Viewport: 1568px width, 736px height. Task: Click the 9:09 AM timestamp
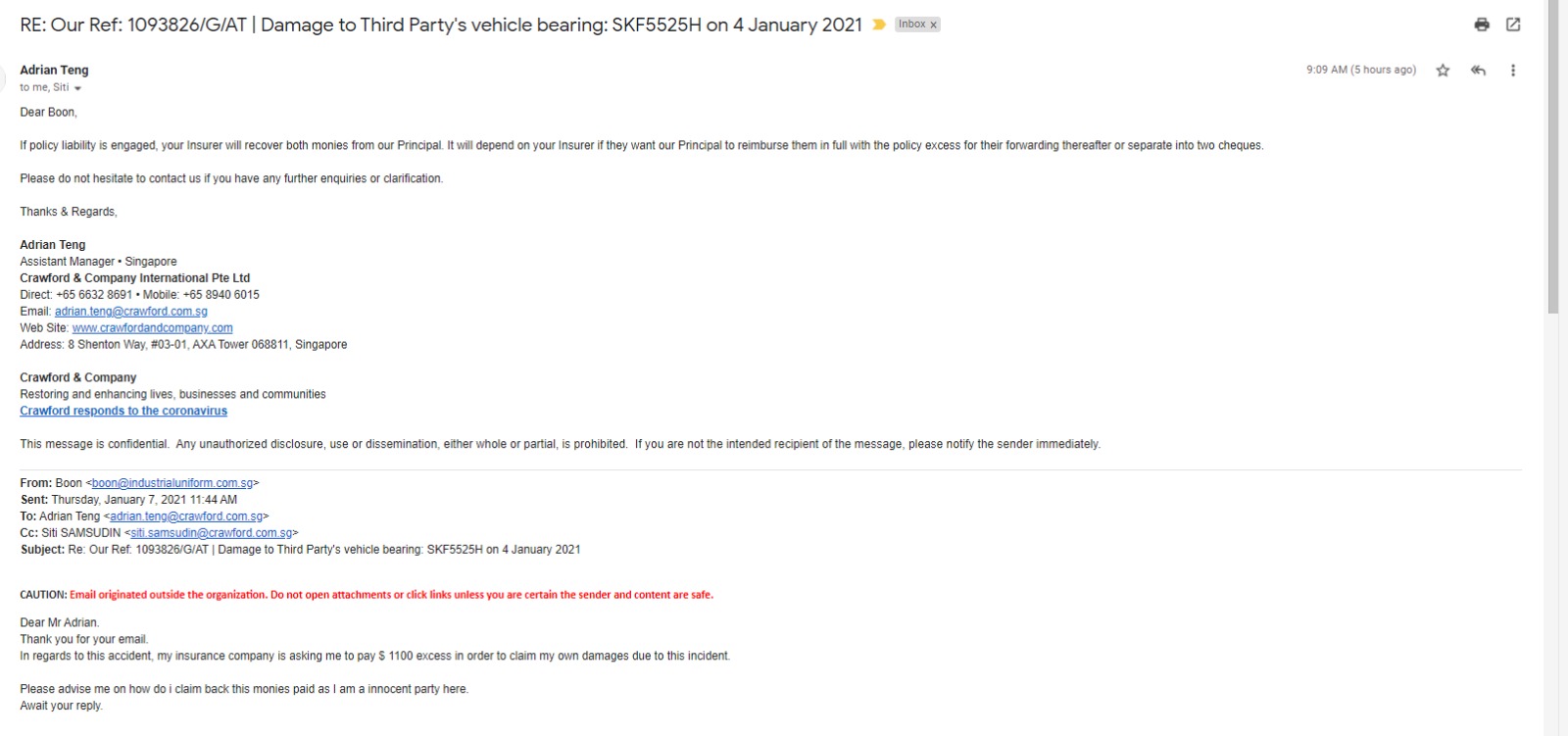tap(1360, 71)
